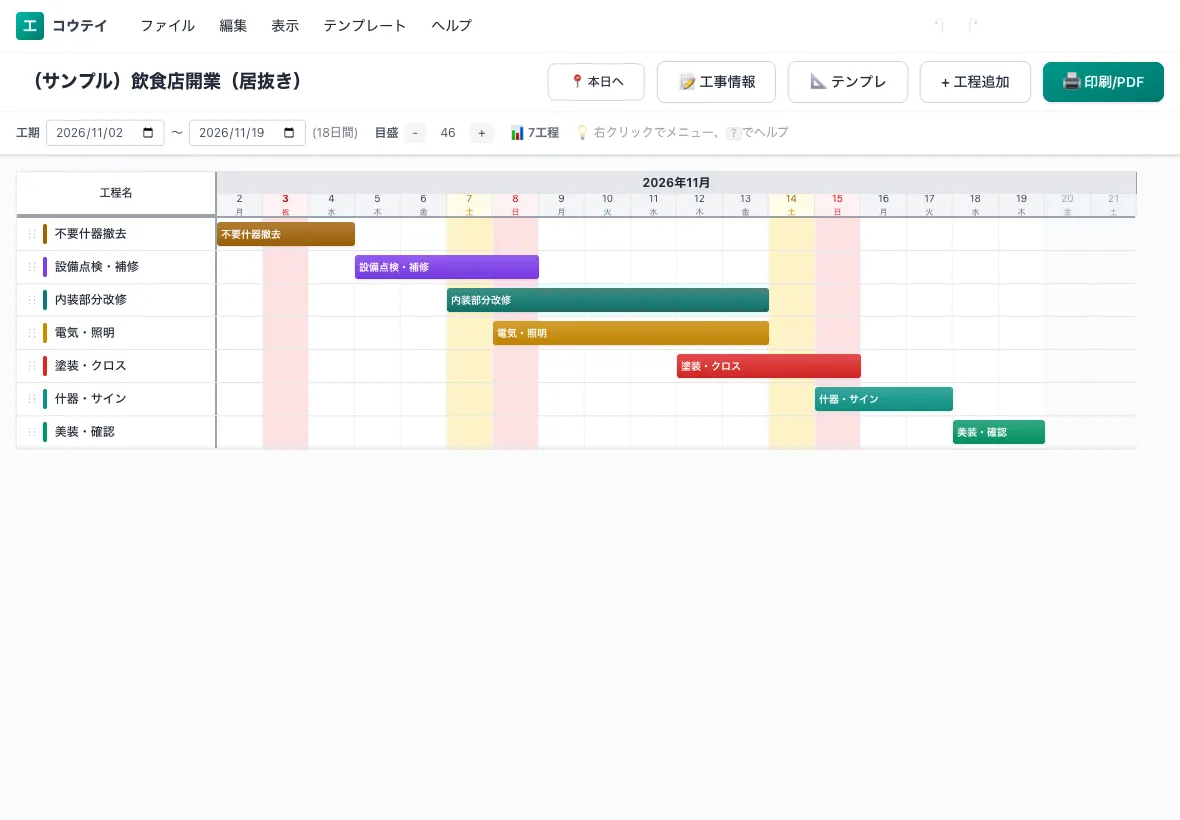The width and height of the screenshot is (1180, 820).
Task: Select the 電気・照明 row name
Action: [84, 333]
